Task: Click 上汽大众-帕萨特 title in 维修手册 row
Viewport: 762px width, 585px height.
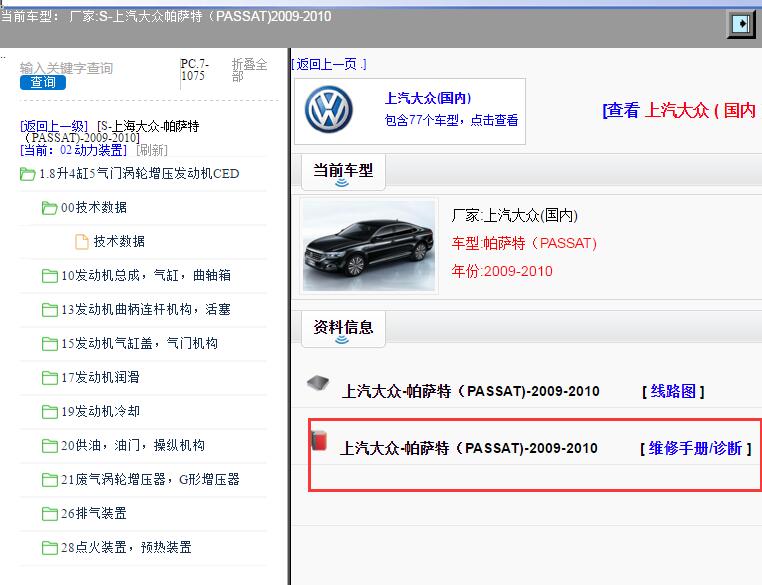Action: pyautogui.click(x=468, y=448)
